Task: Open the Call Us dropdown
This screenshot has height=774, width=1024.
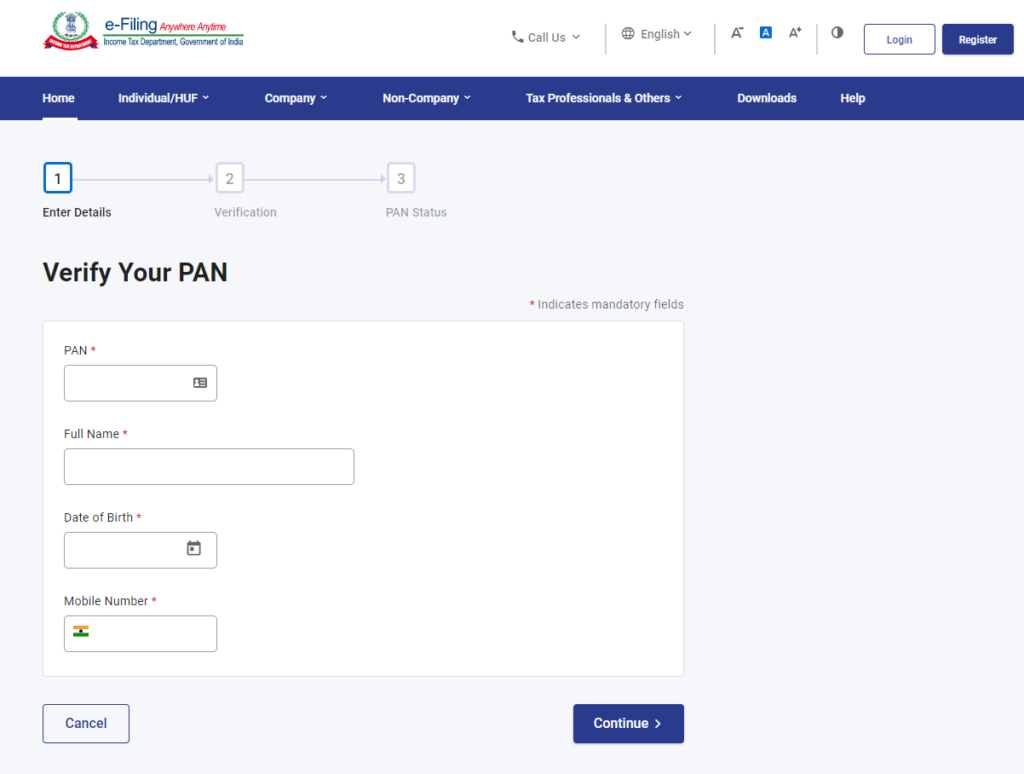Action: [x=545, y=37]
